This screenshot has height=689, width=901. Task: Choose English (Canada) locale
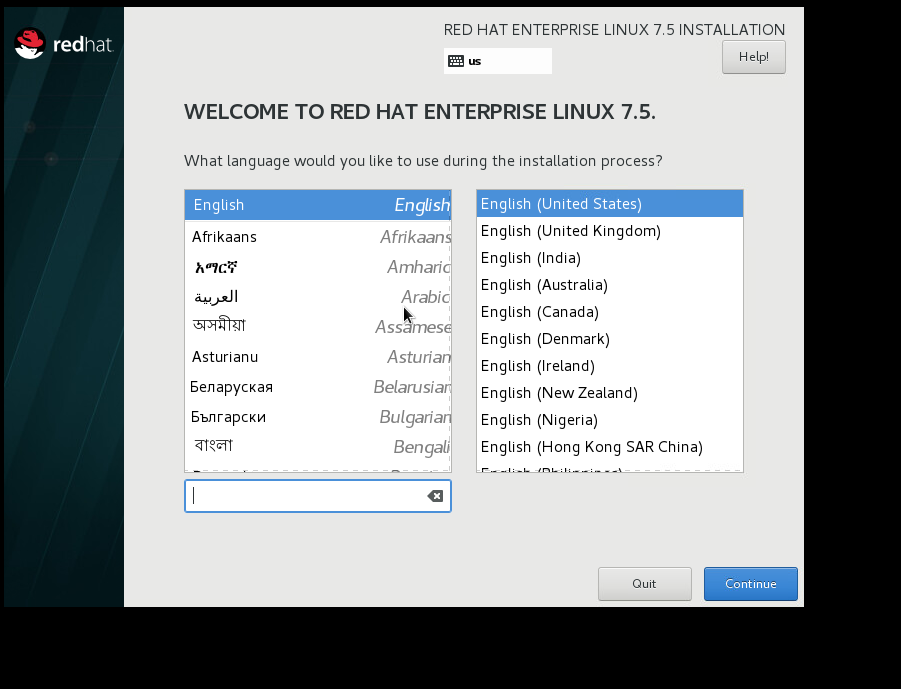tap(610, 312)
